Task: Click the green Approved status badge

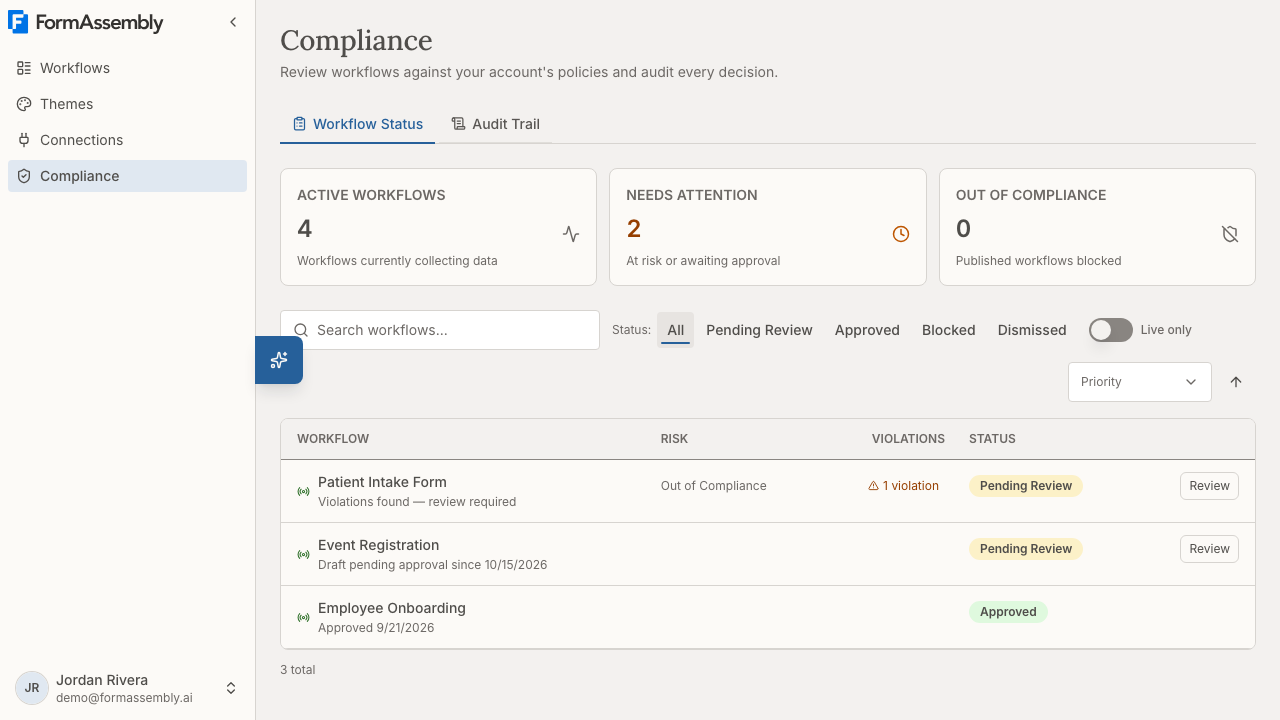Action: [x=1008, y=612]
